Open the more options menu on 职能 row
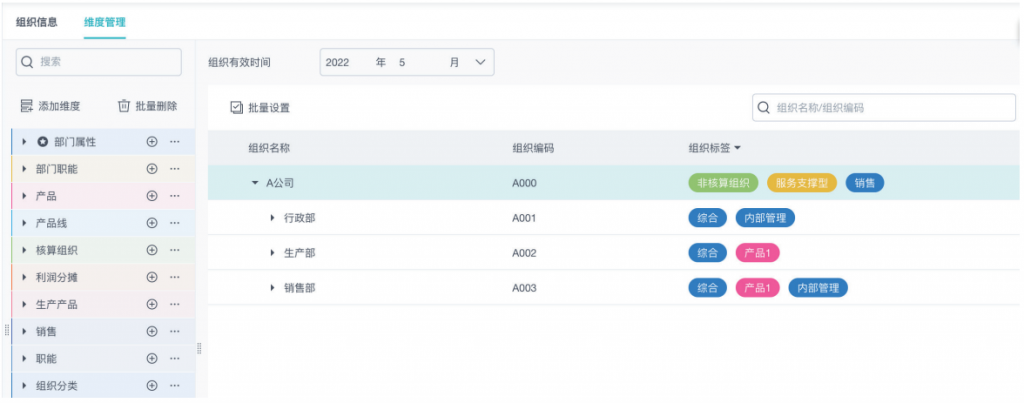 [x=174, y=359]
